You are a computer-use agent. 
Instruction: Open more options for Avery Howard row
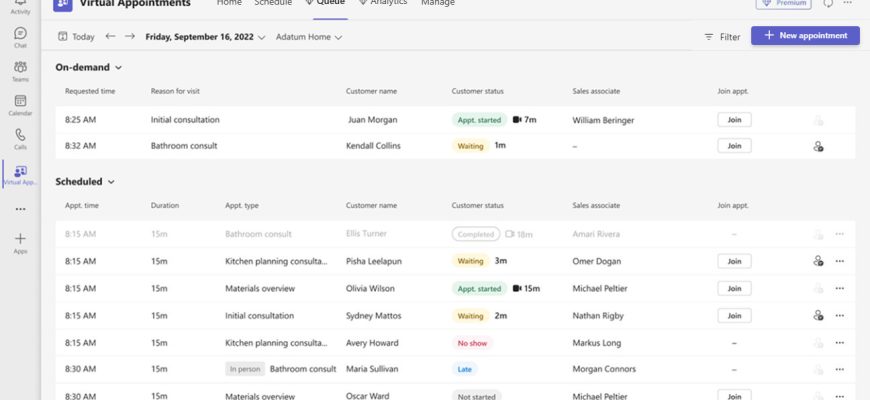pyautogui.click(x=839, y=343)
